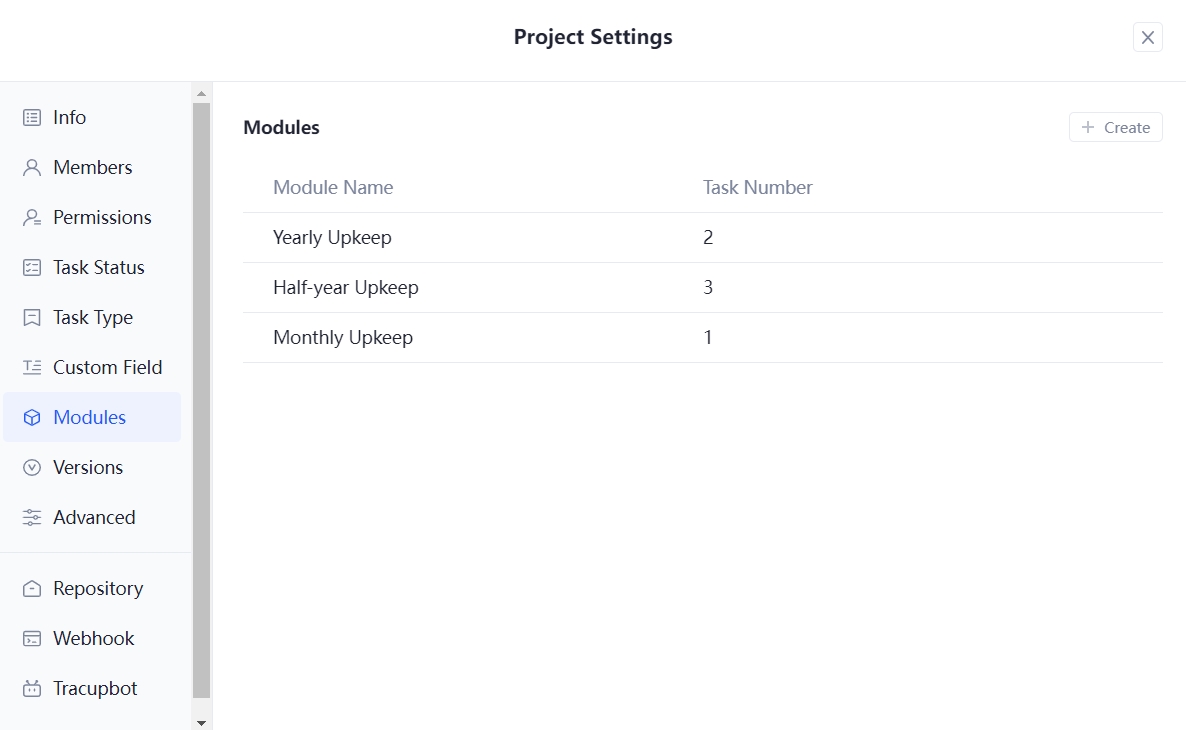Open Tracupbot via its robot icon
Viewport: 1186px width, 730px height.
pyautogui.click(x=31, y=688)
